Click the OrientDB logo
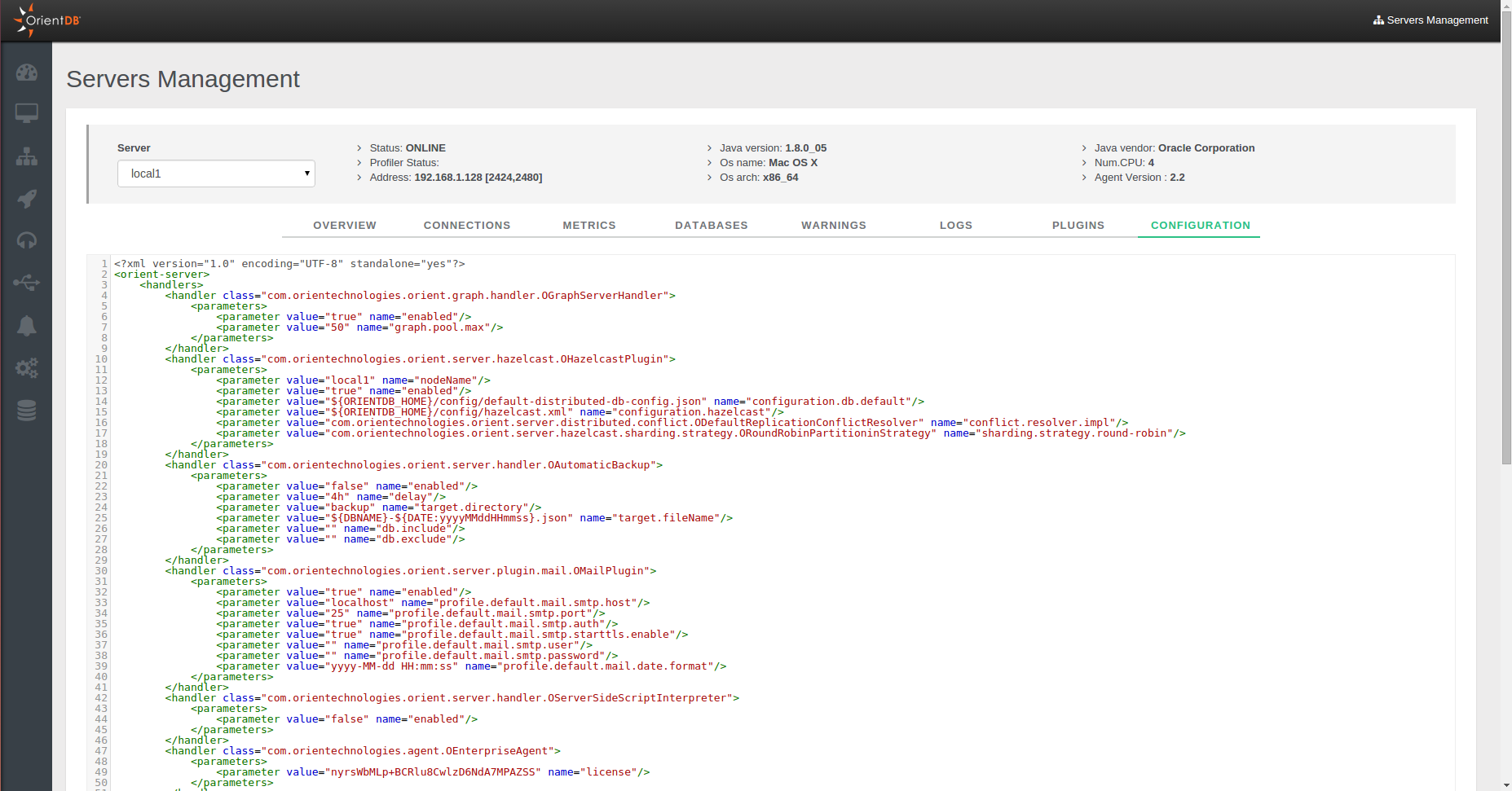1512x791 pixels. pos(46,20)
